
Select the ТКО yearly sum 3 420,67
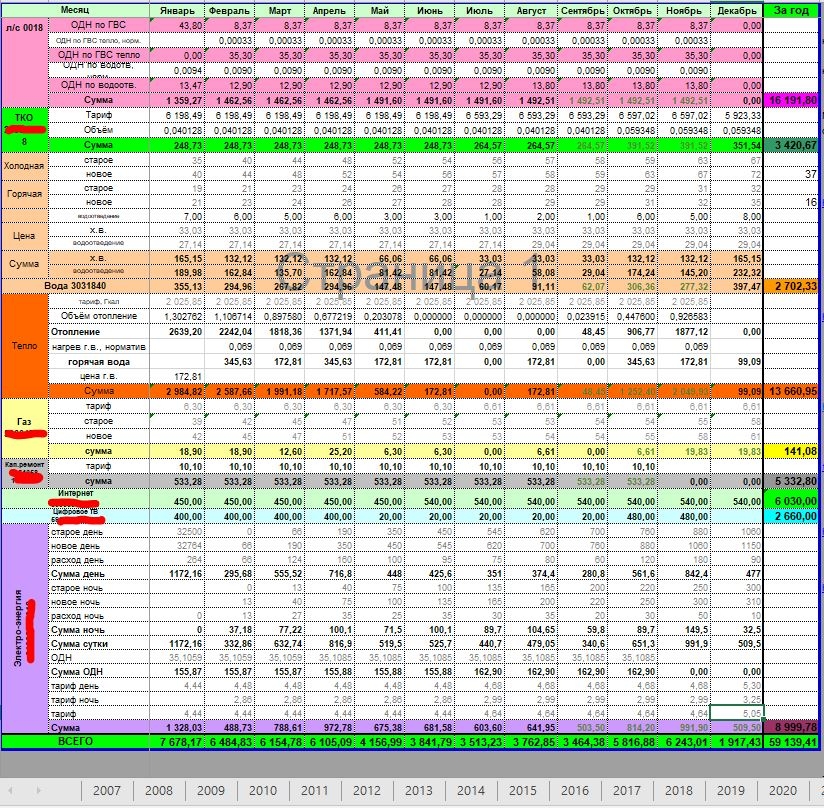(791, 145)
